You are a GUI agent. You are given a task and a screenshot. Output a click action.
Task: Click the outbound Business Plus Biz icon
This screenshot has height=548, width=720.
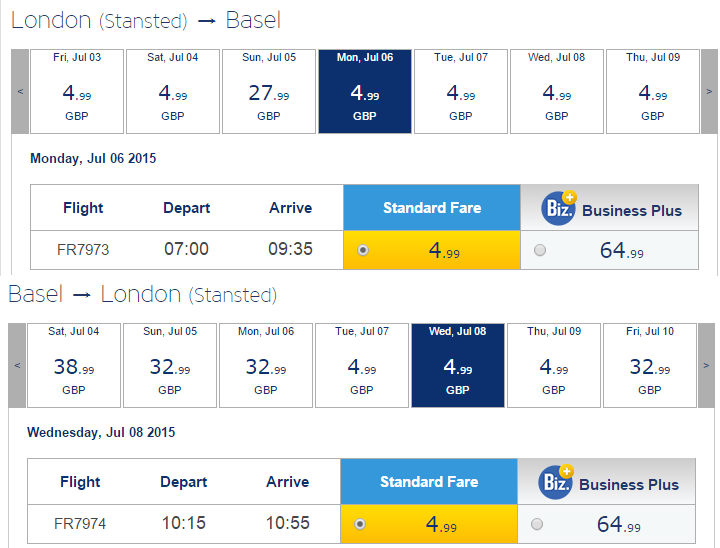pos(558,208)
